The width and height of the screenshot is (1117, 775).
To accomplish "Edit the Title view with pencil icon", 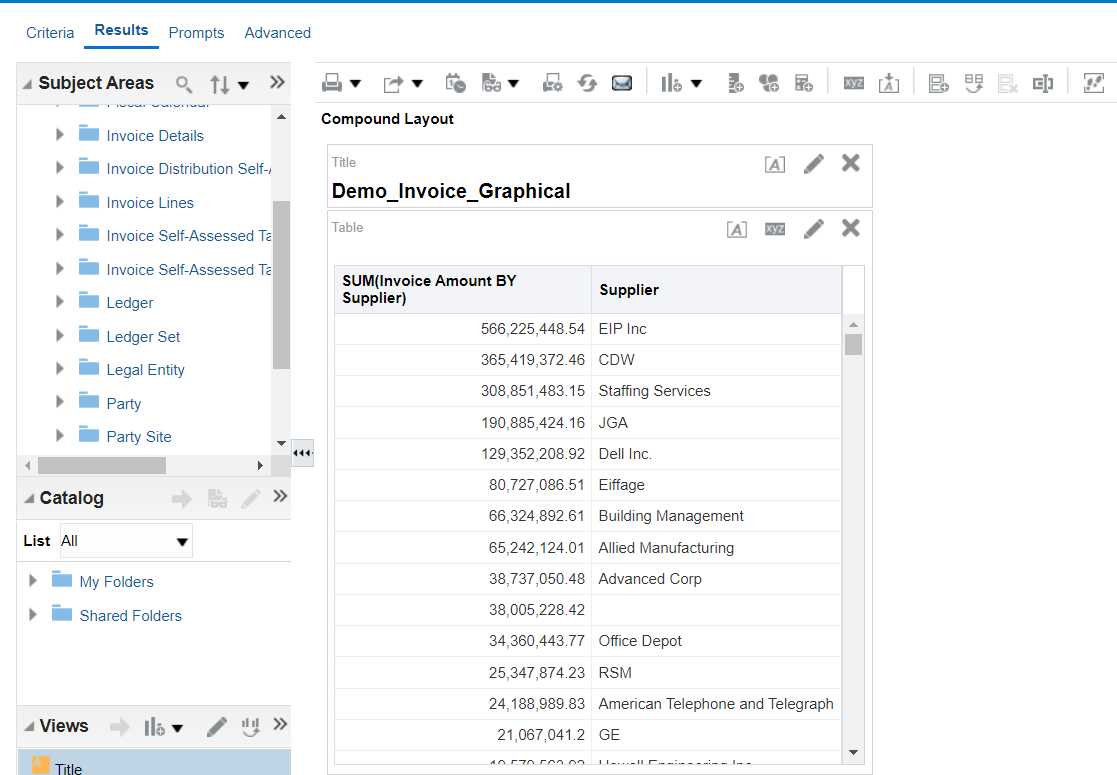I will [814, 164].
